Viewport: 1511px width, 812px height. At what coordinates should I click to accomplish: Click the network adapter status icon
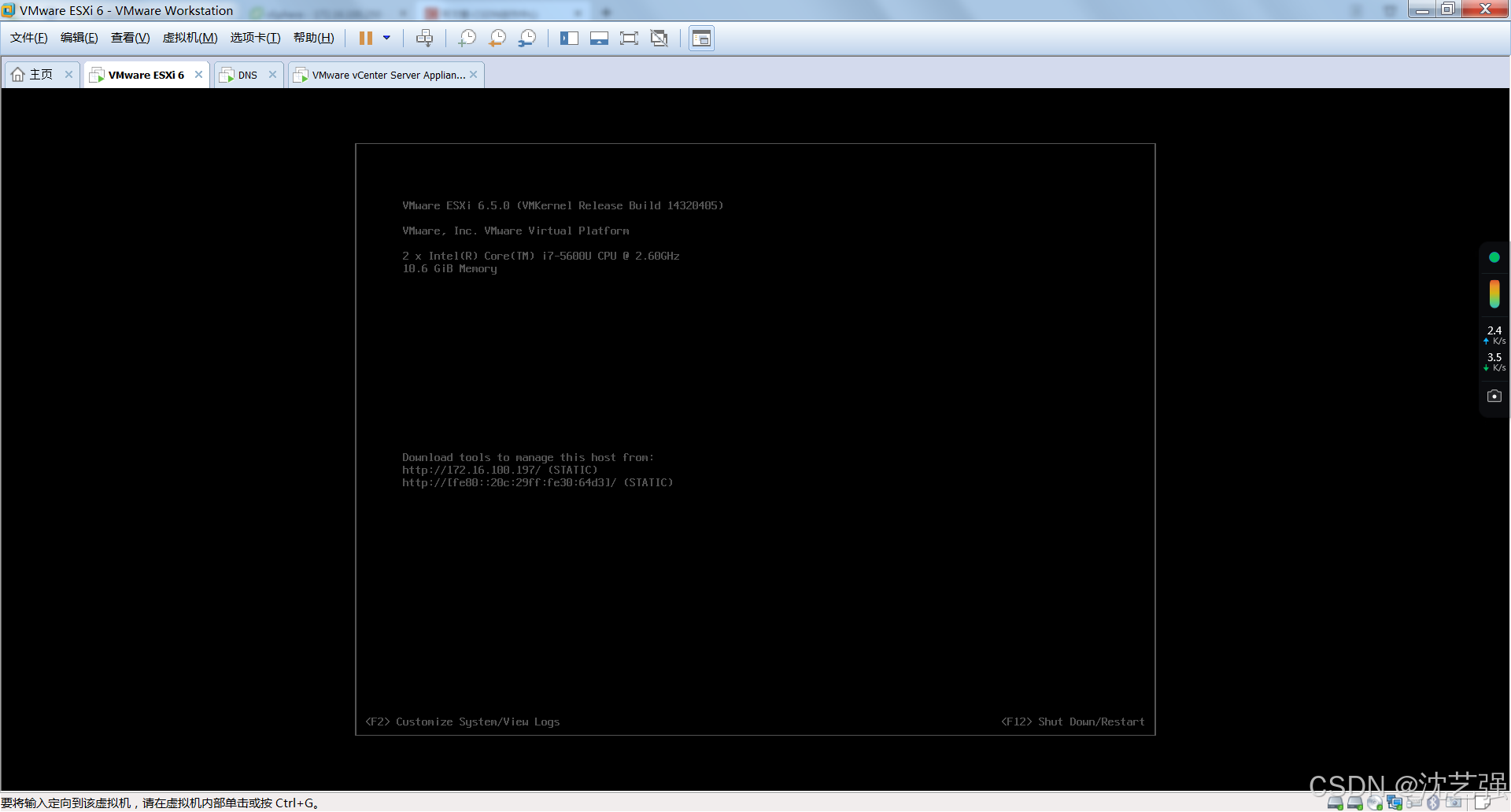click(1395, 803)
